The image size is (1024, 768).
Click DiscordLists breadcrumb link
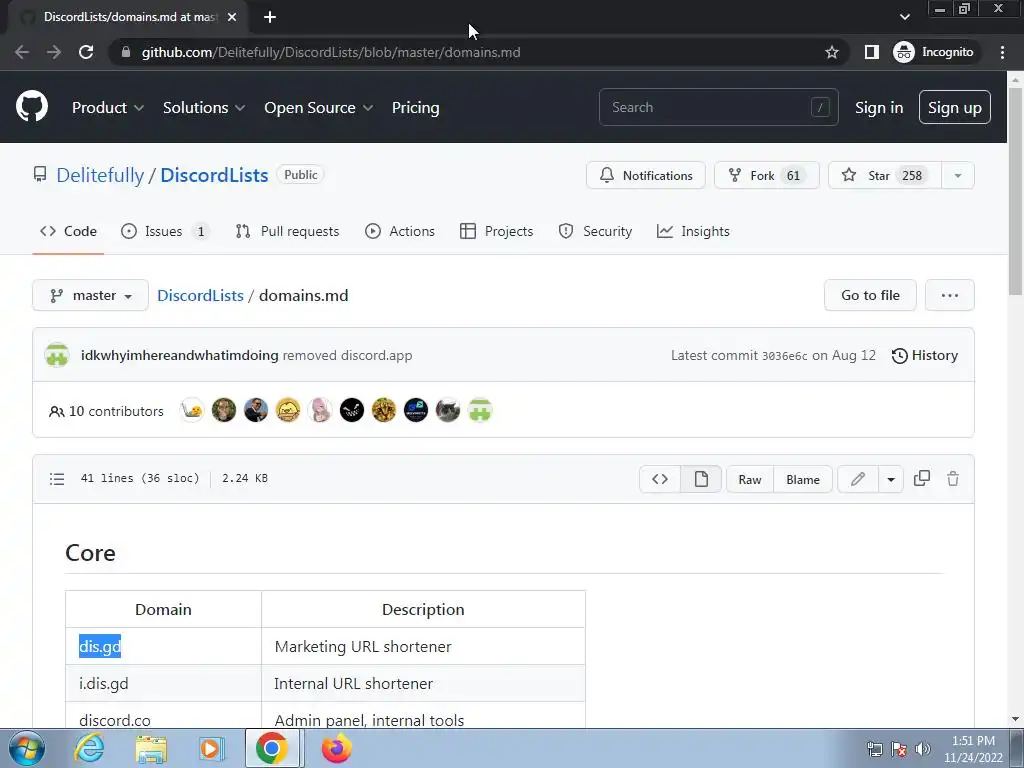click(x=200, y=295)
